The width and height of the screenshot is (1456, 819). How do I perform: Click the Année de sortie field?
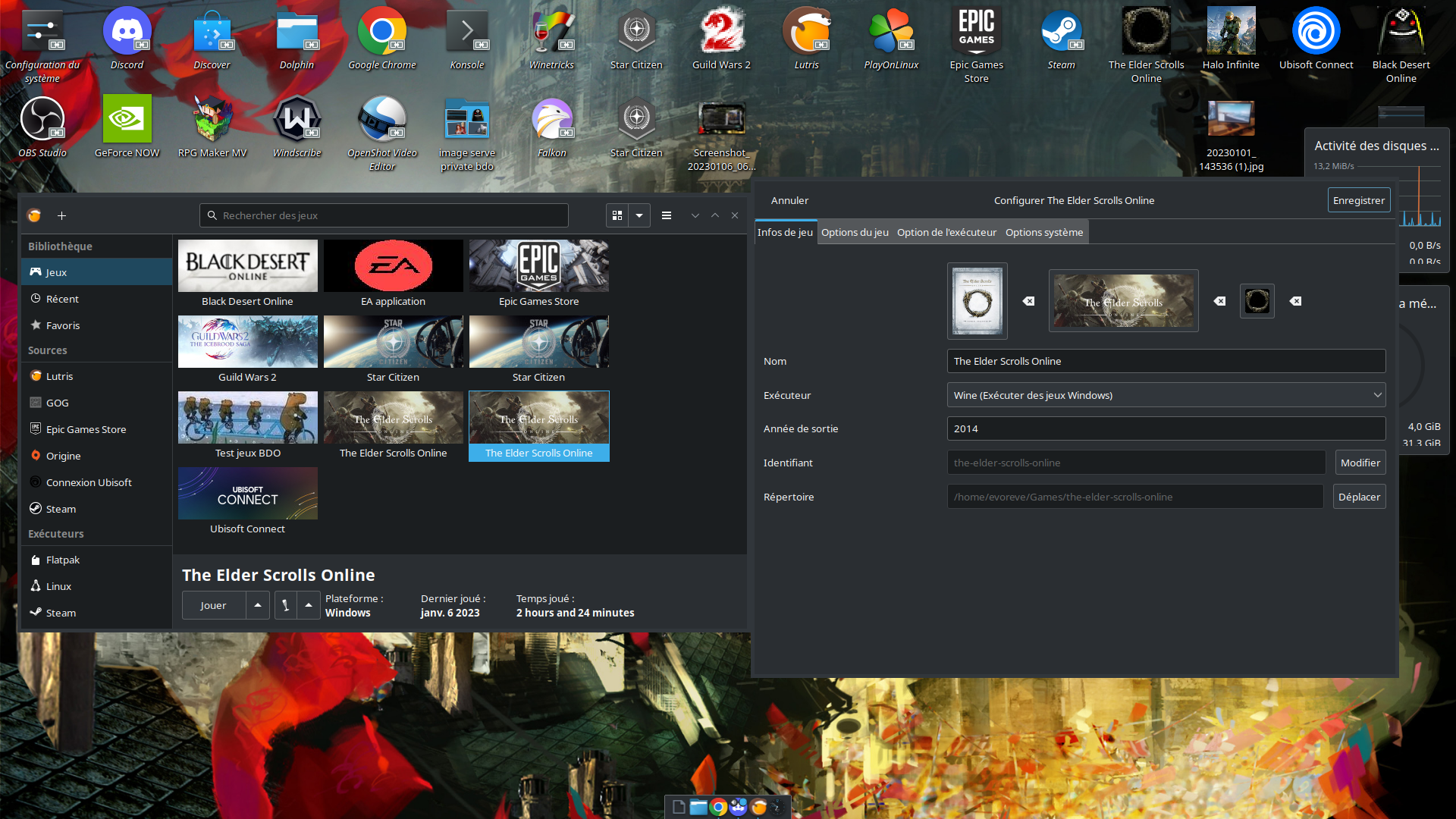1166,428
